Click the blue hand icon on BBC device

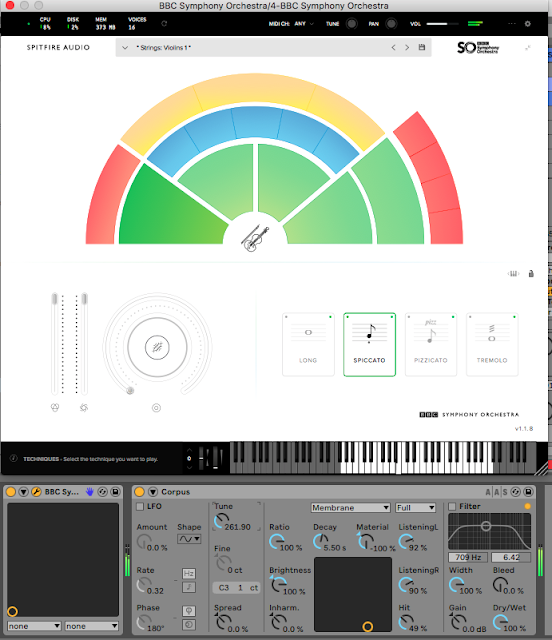(90, 491)
